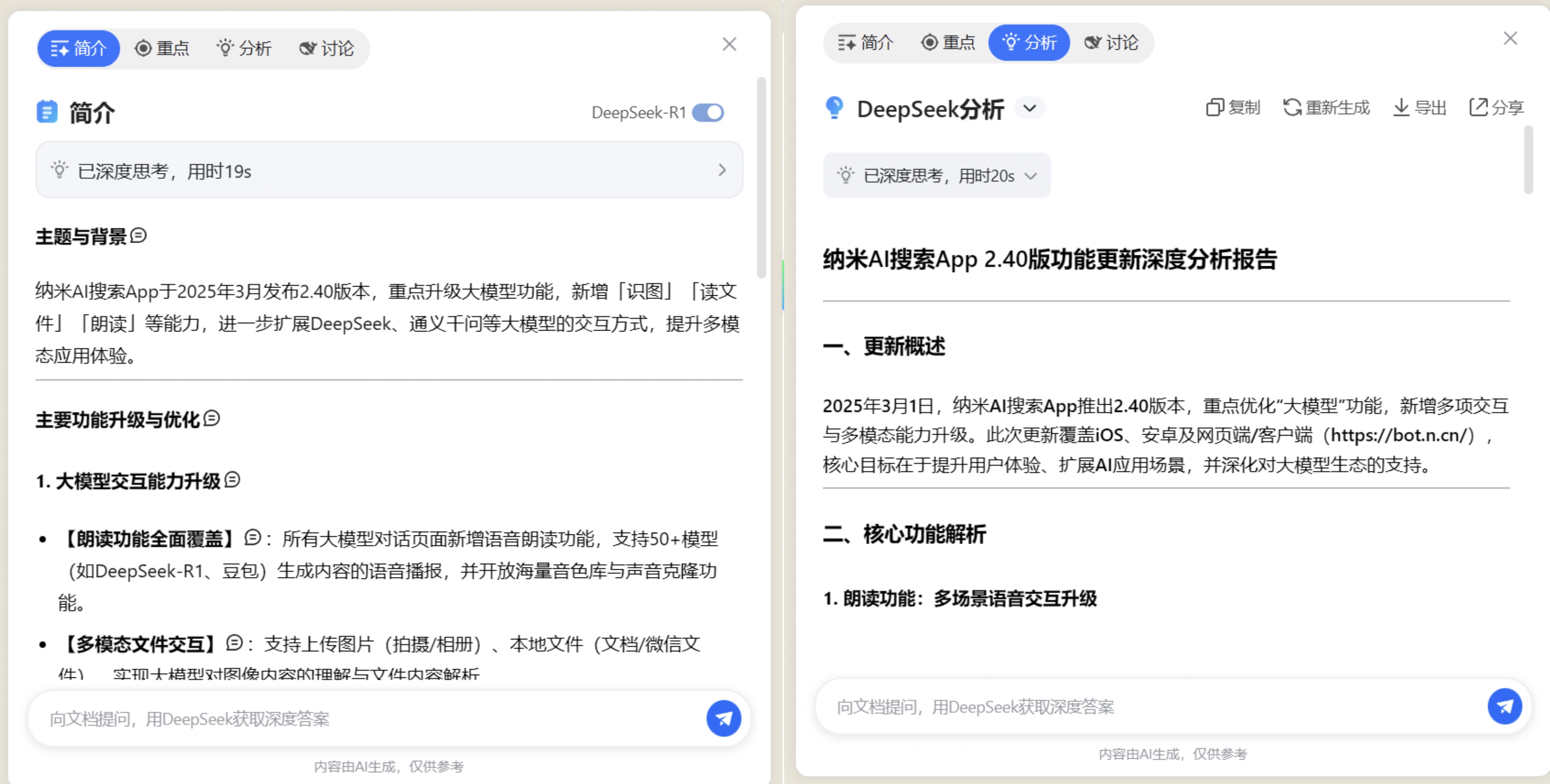Send question in right panel input

point(1505,706)
